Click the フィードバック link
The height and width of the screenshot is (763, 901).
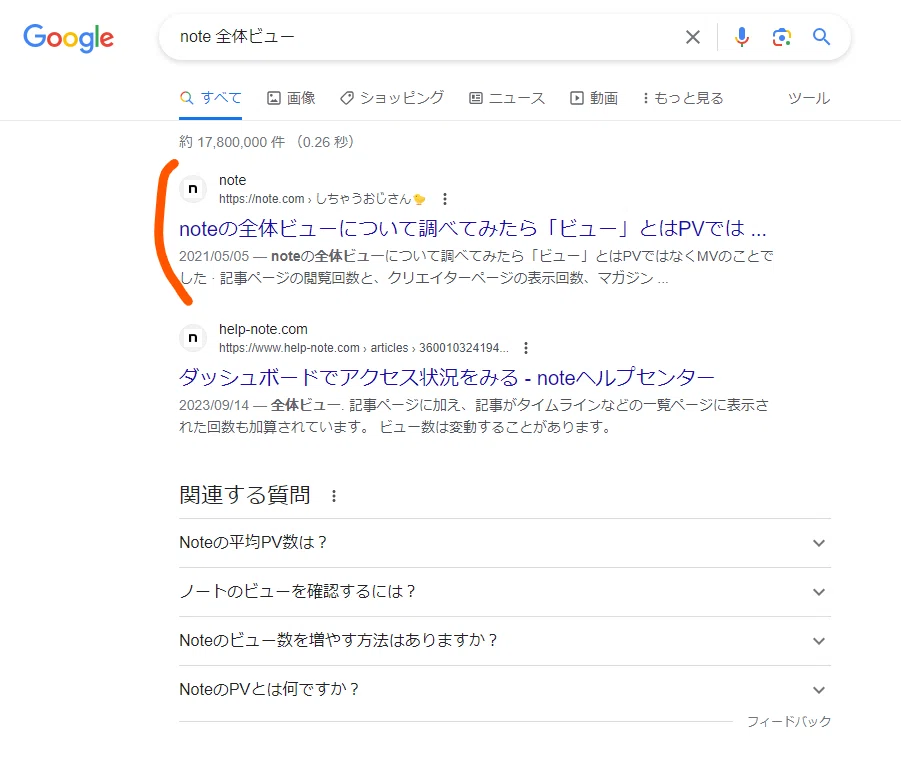[789, 722]
